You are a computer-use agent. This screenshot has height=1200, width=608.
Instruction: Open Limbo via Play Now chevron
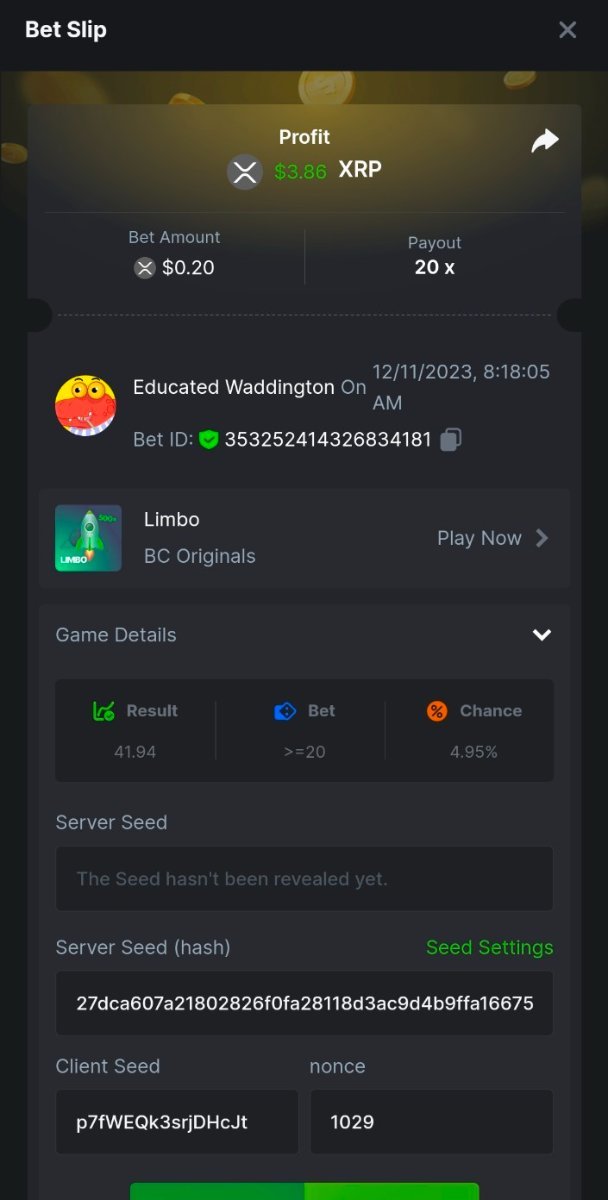coord(542,538)
